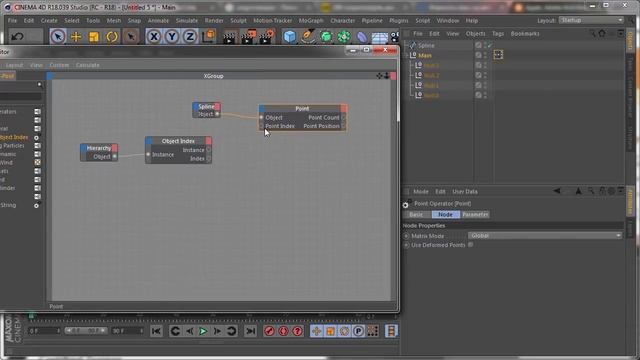Toggle Y axis lock
Image resolution: width=640 pixels, height=360 pixels.
(172, 37)
